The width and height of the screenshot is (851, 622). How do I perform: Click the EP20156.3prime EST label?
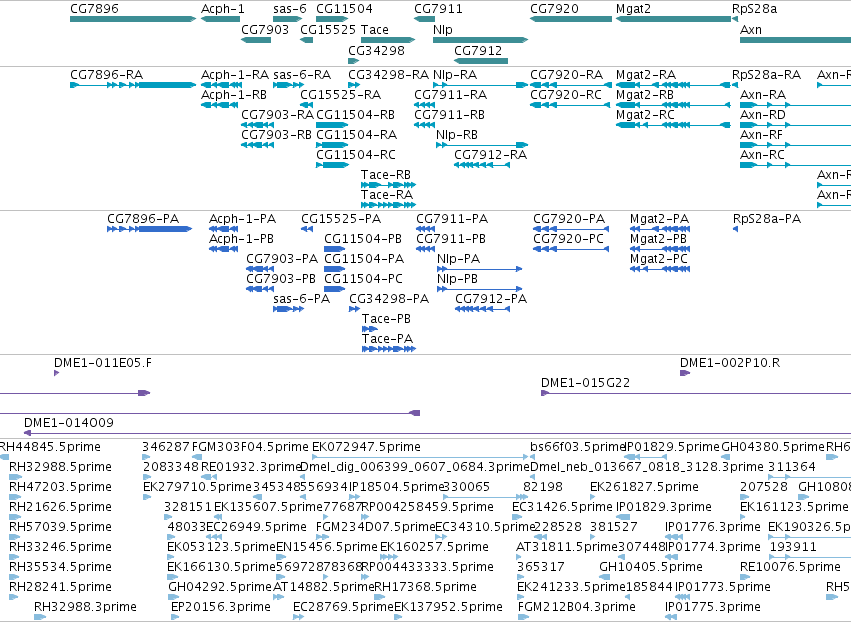(x=220, y=607)
